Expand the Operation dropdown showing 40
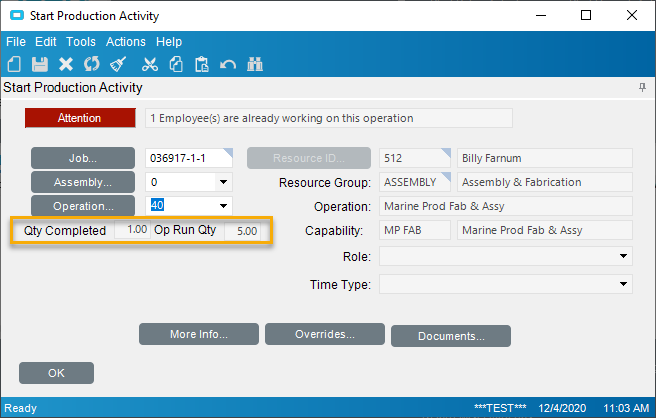 [223, 206]
